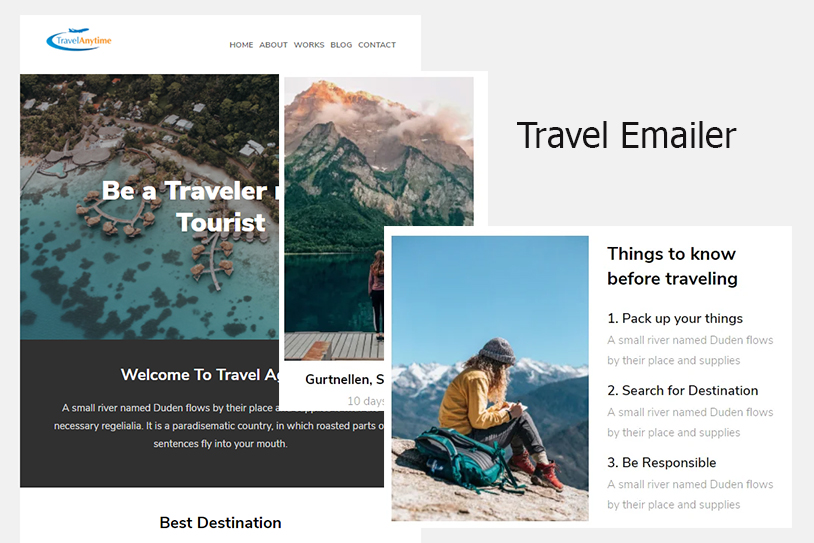The width and height of the screenshot is (814, 543).
Task: Select '1. Pack up your things' item
Action: (x=675, y=318)
